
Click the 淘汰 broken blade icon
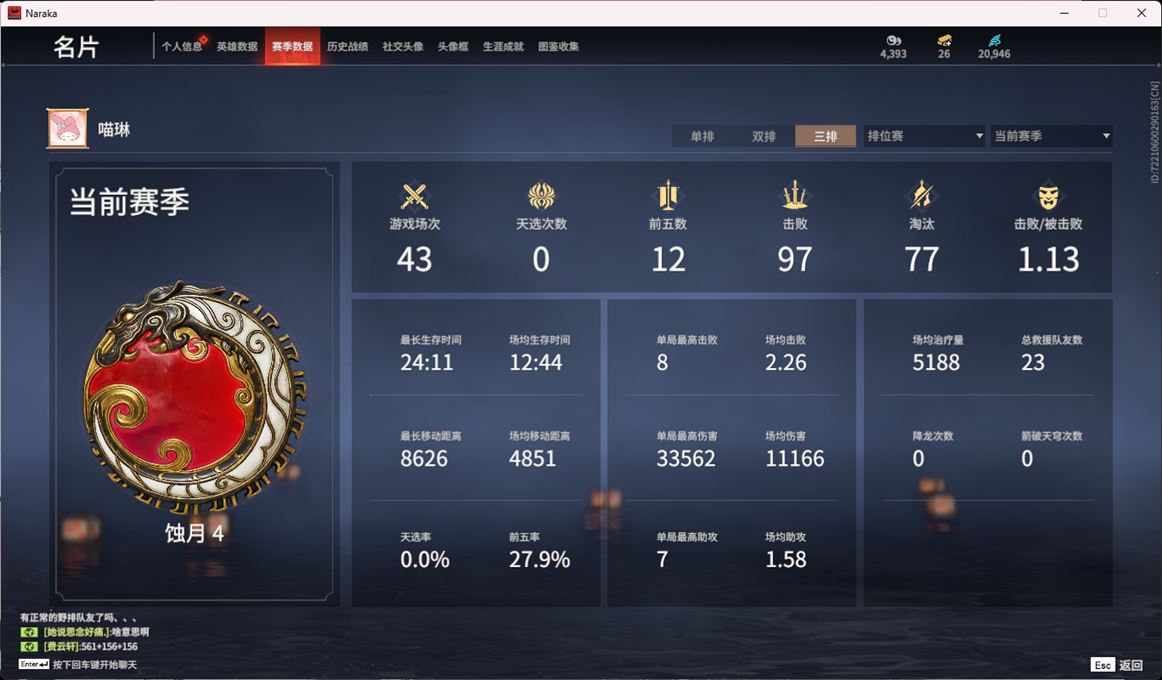tap(921, 196)
